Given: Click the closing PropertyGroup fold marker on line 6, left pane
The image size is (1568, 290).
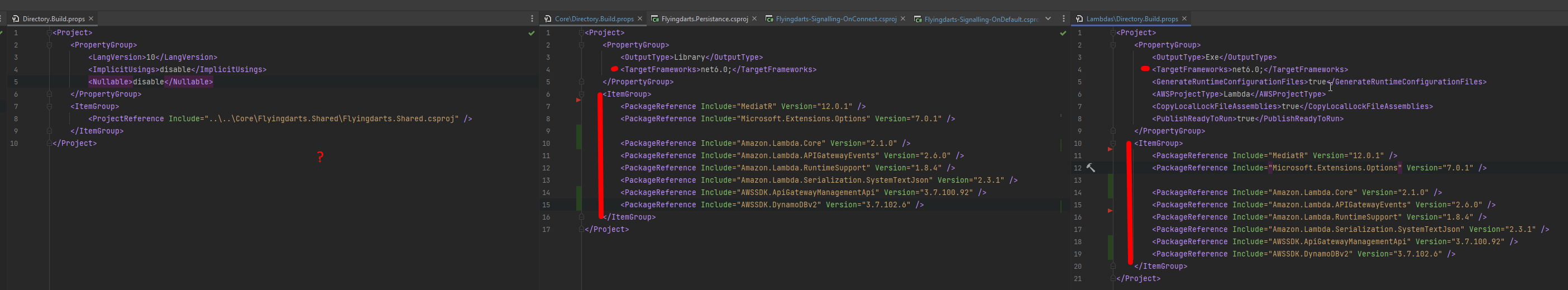Looking at the screenshot, I should coord(49,94).
